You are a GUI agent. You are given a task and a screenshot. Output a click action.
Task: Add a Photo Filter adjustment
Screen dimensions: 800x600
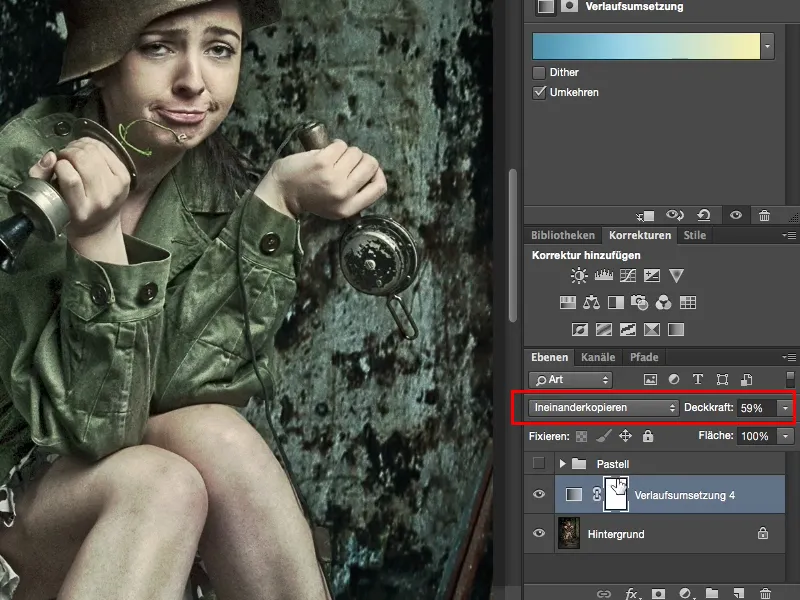pyautogui.click(x=641, y=302)
